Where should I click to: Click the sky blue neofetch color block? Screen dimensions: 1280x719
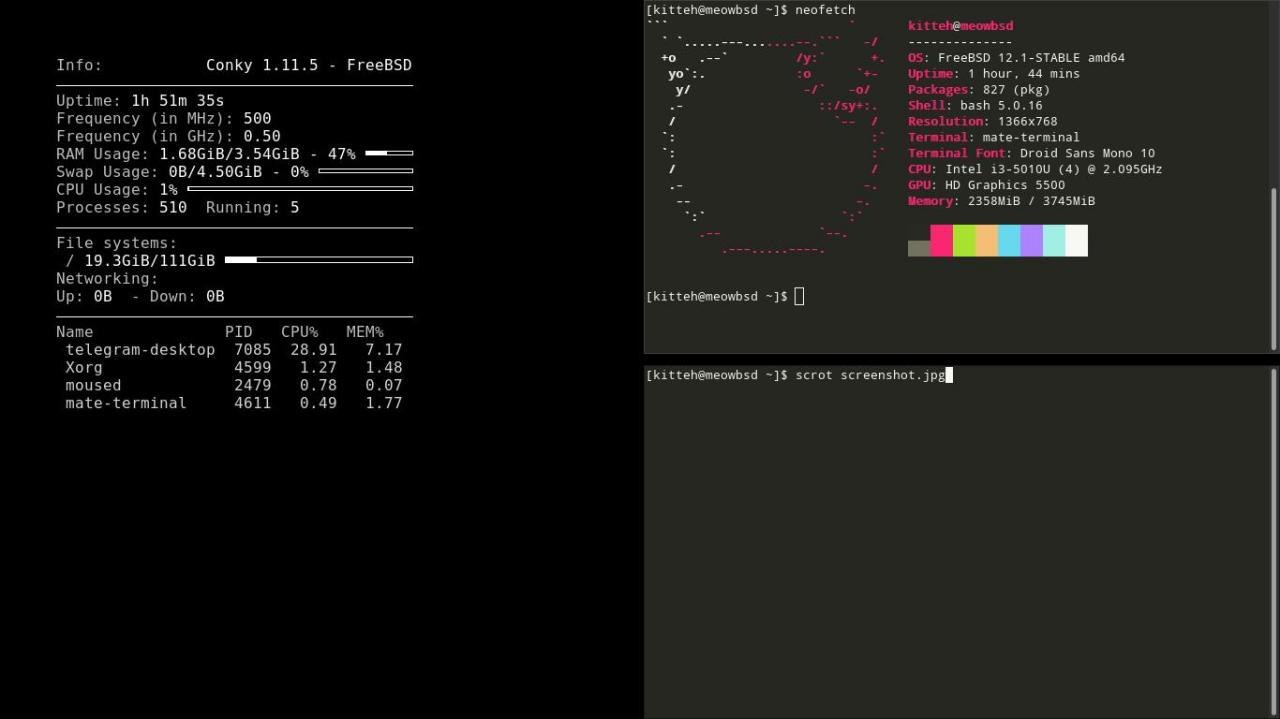(x=1009, y=240)
